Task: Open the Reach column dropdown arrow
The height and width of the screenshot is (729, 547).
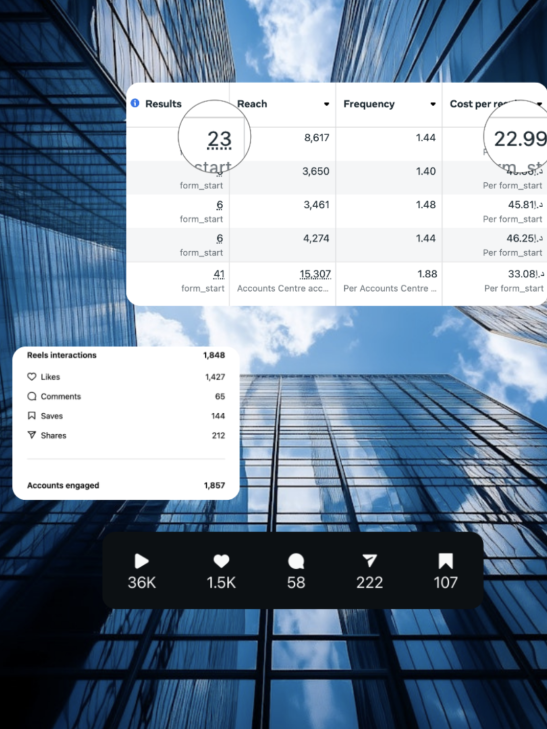Action: pyautogui.click(x=326, y=104)
